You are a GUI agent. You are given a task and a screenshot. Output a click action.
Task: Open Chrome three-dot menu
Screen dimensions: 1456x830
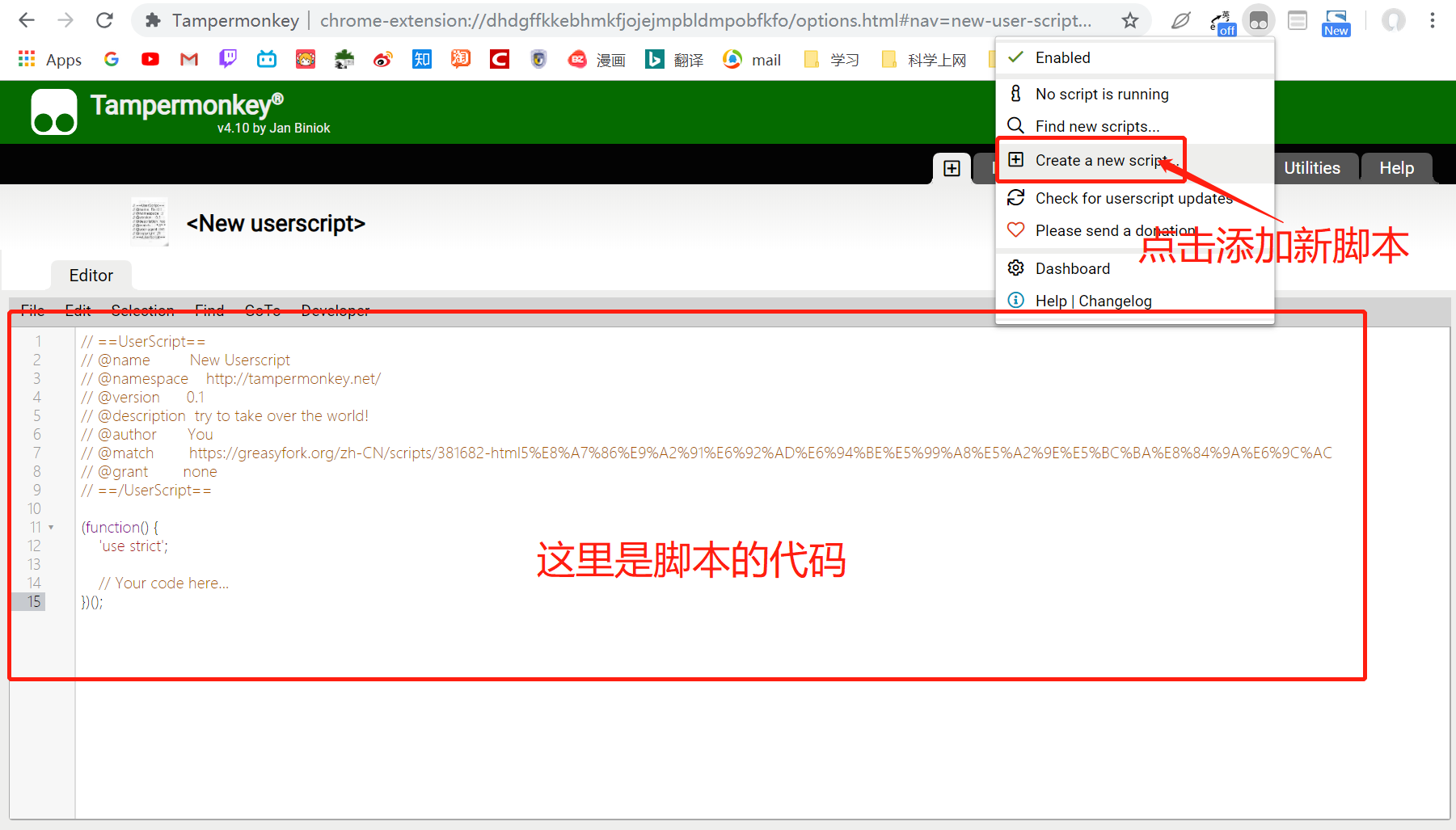coord(1432,20)
